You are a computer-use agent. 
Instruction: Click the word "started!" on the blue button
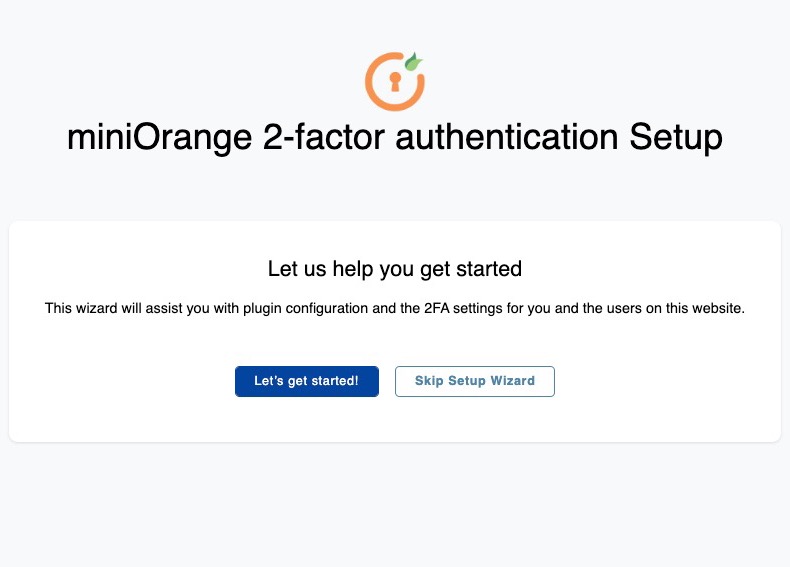[x=333, y=381]
